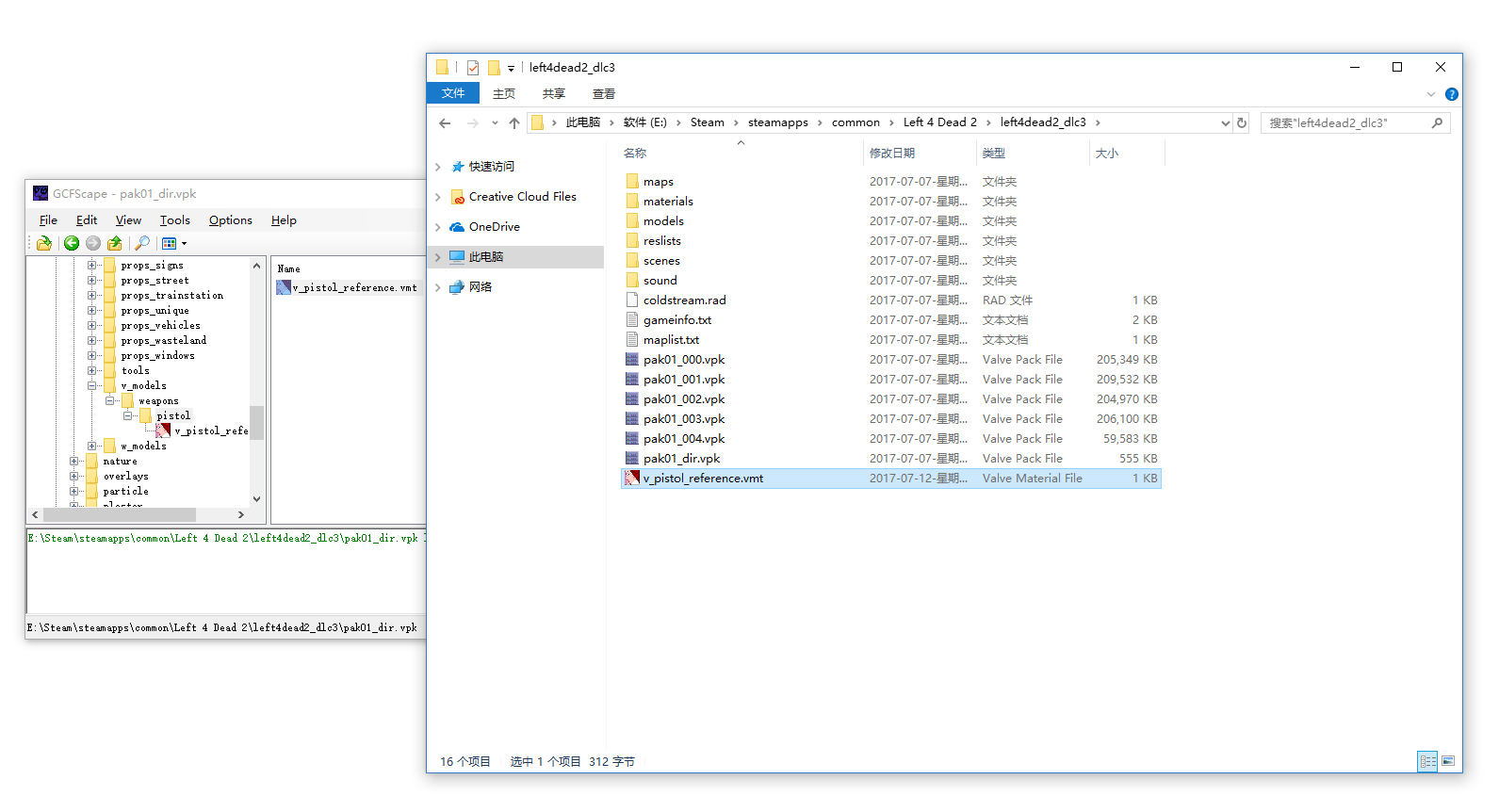Collapse the v_models tree node
The width and height of the screenshot is (1499, 812).
(92, 386)
